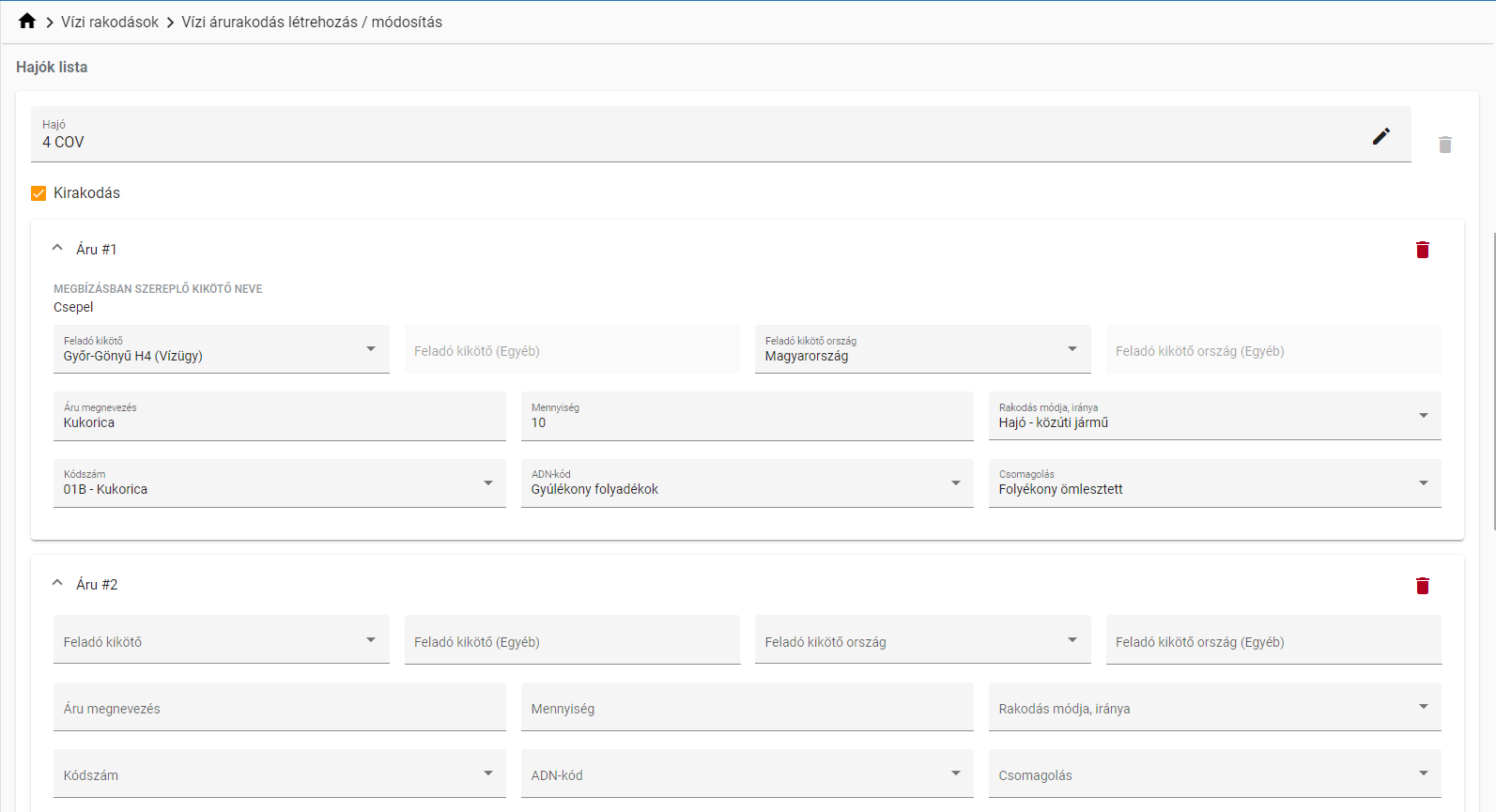Open empty Feladó kikötő dropdown in Áru #2

(221, 640)
